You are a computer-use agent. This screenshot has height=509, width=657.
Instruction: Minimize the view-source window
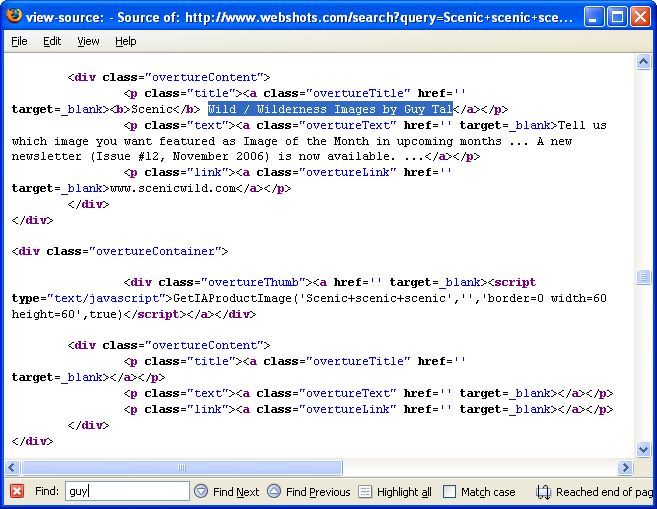594,17
